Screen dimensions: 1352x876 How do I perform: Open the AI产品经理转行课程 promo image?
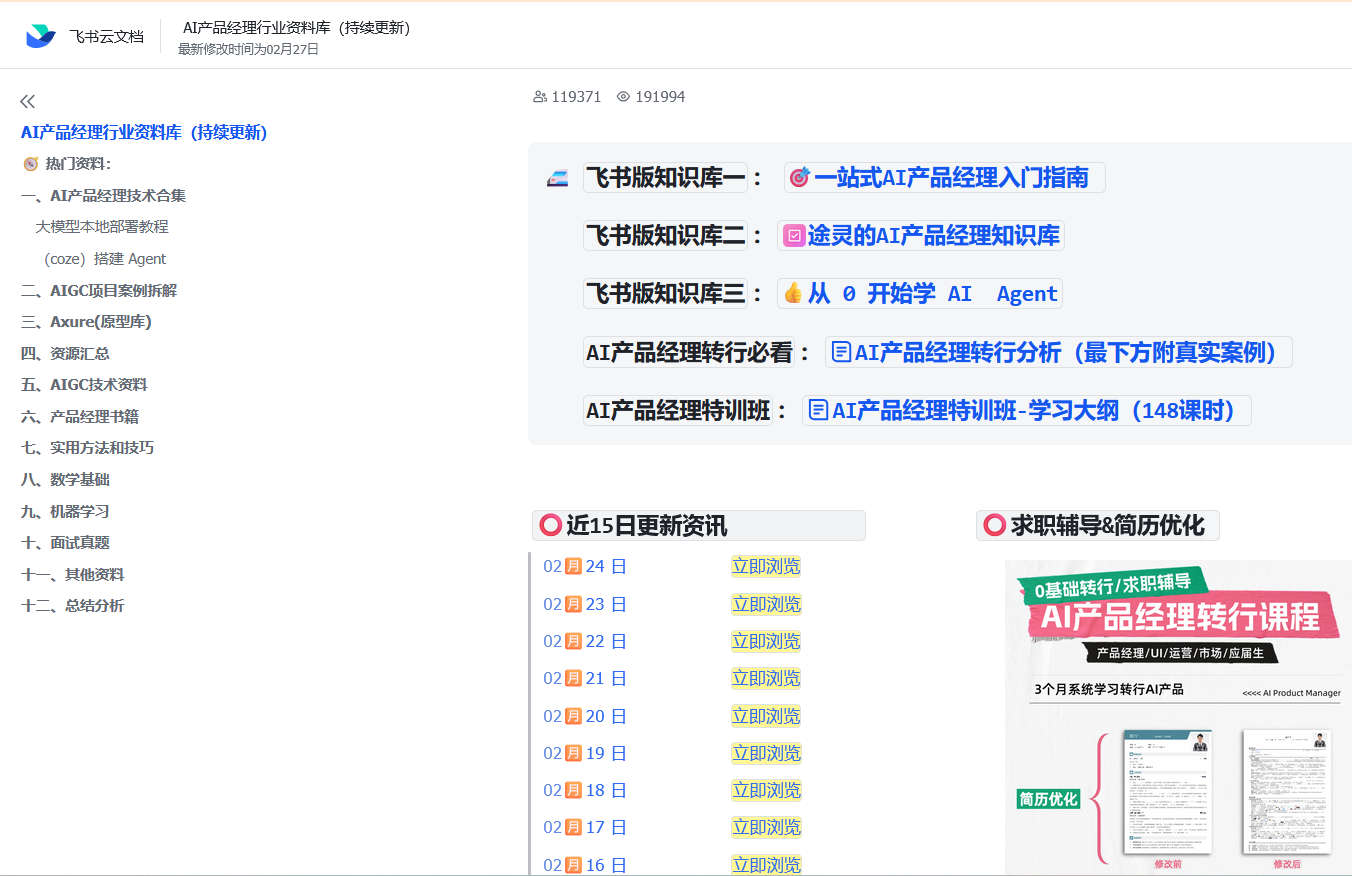(1178, 716)
